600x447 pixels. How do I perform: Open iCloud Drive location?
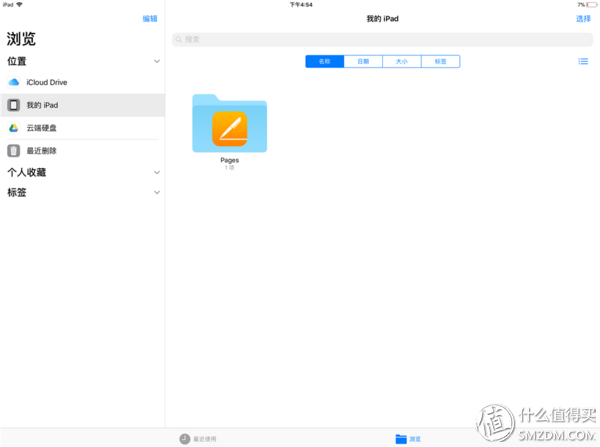click(x=83, y=82)
